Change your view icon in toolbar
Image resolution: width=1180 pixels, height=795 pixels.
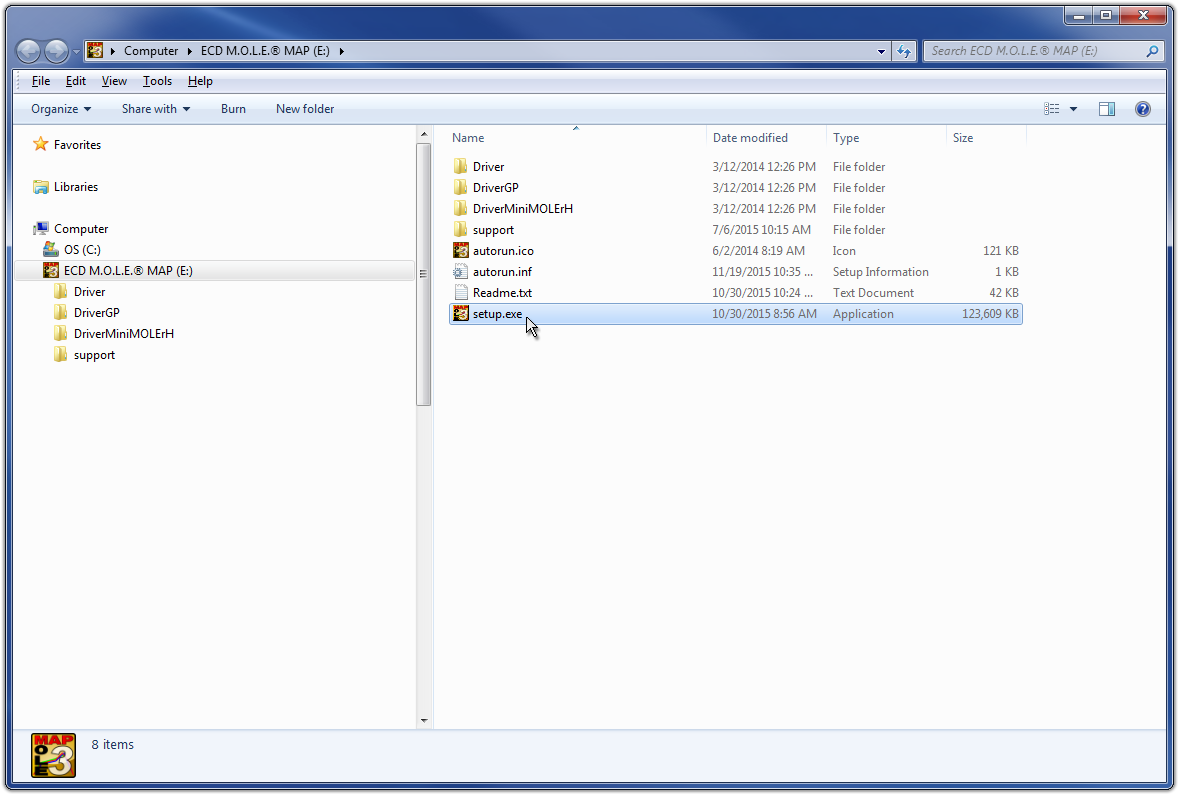1052,109
